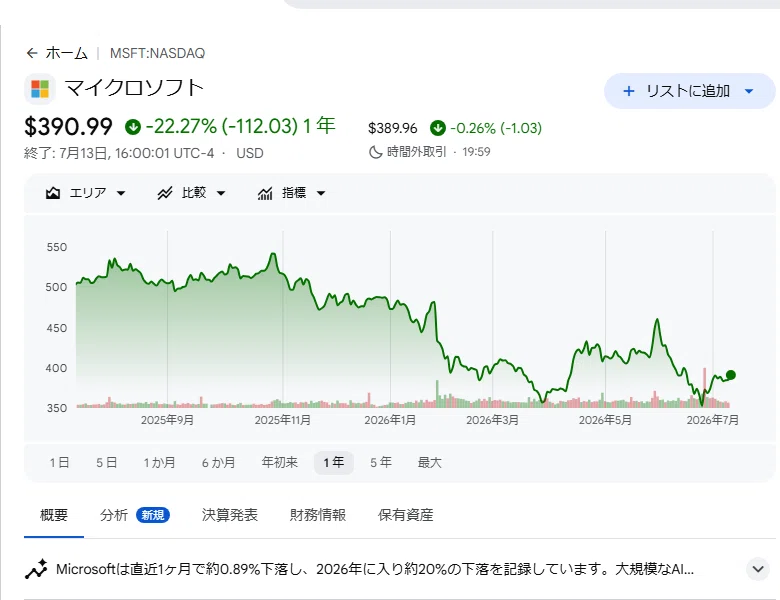780x600 pixels.
Task: Switch to the 財務情報 tab
Action: pos(318,515)
